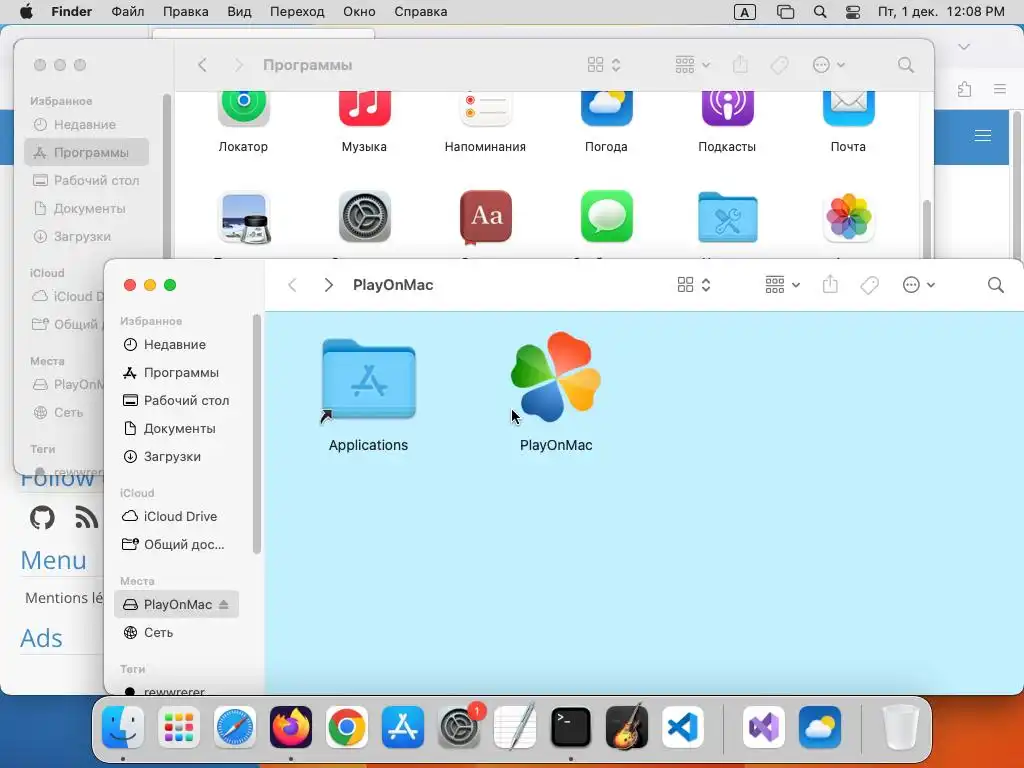This screenshot has width=1024, height=768.
Task: Select PlayOnMac in front sidebar locations
Action: [x=176, y=605]
